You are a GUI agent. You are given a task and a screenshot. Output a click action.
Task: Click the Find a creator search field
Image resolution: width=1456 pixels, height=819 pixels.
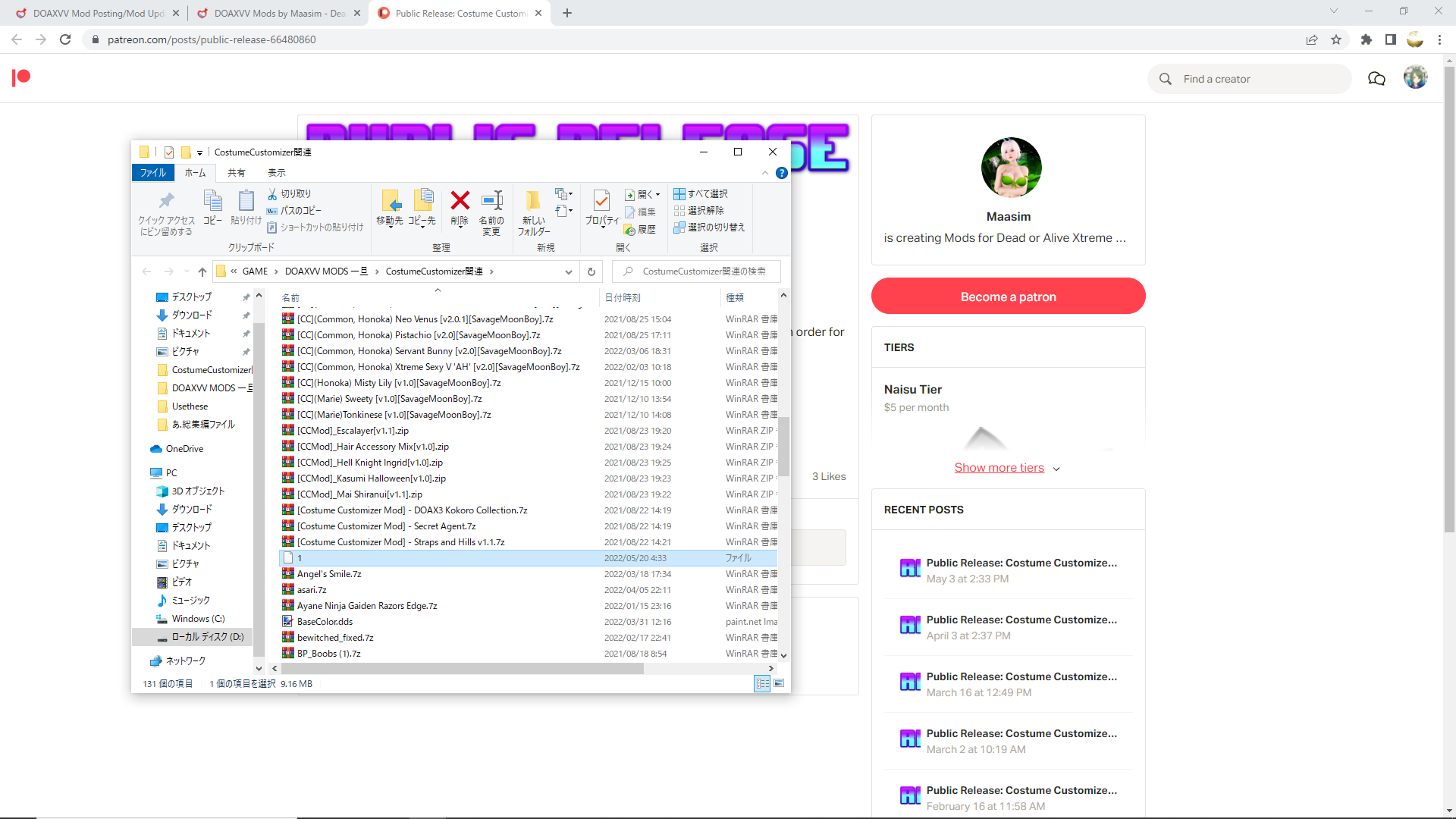pos(1250,79)
